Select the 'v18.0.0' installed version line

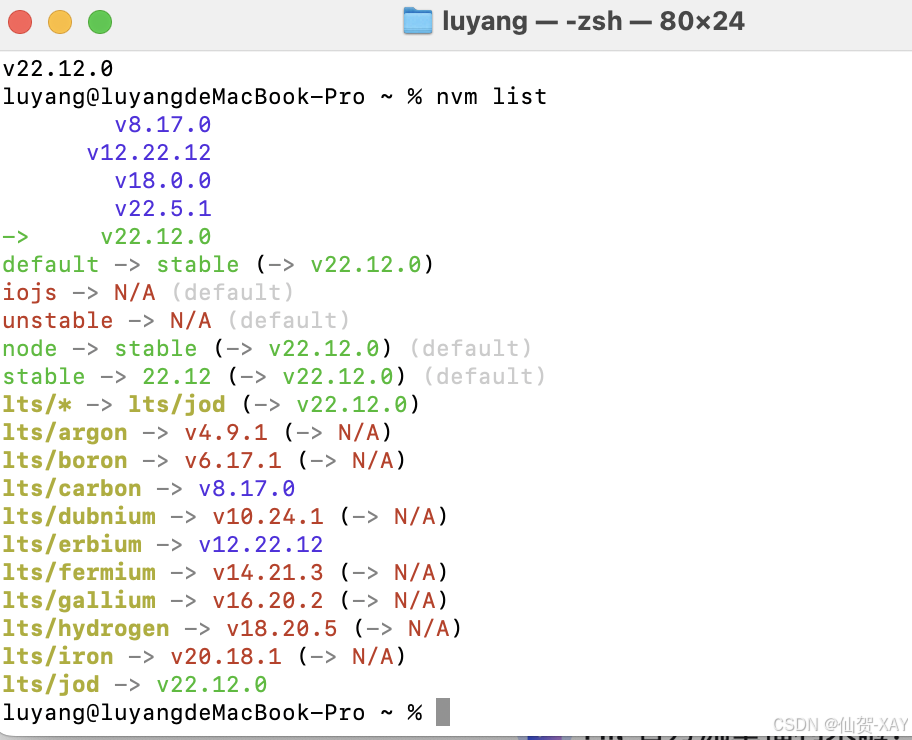(x=163, y=180)
